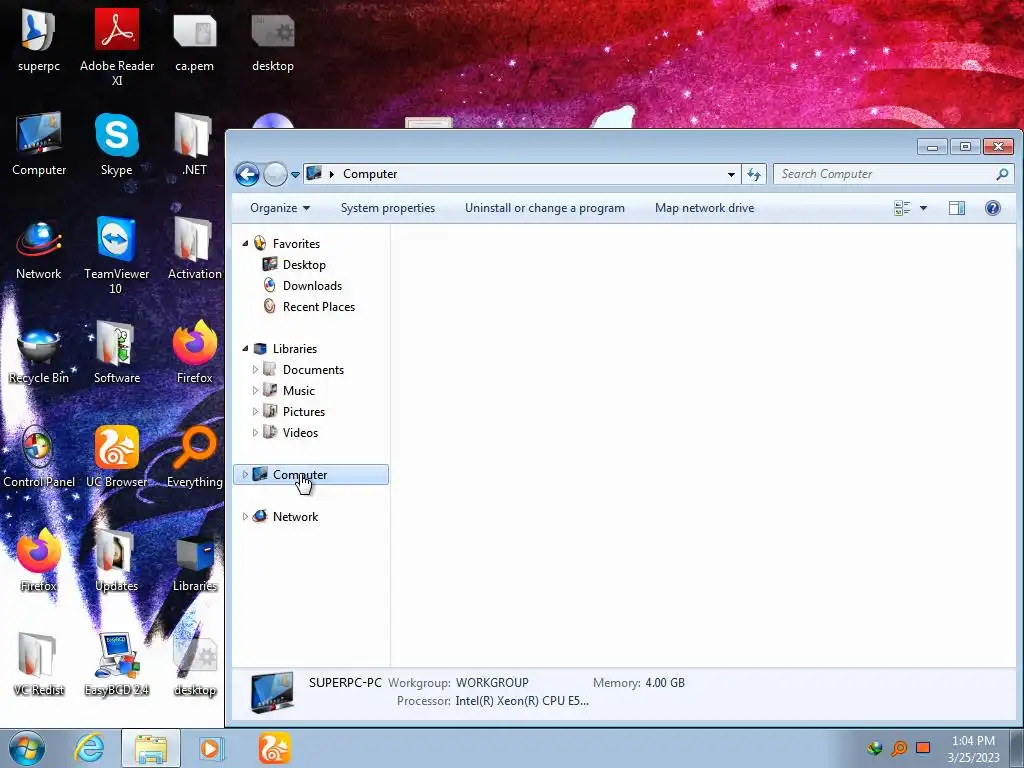Click the search magnifier icon
Viewport: 1024px width, 768px height.
pyautogui.click(x=1002, y=174)
